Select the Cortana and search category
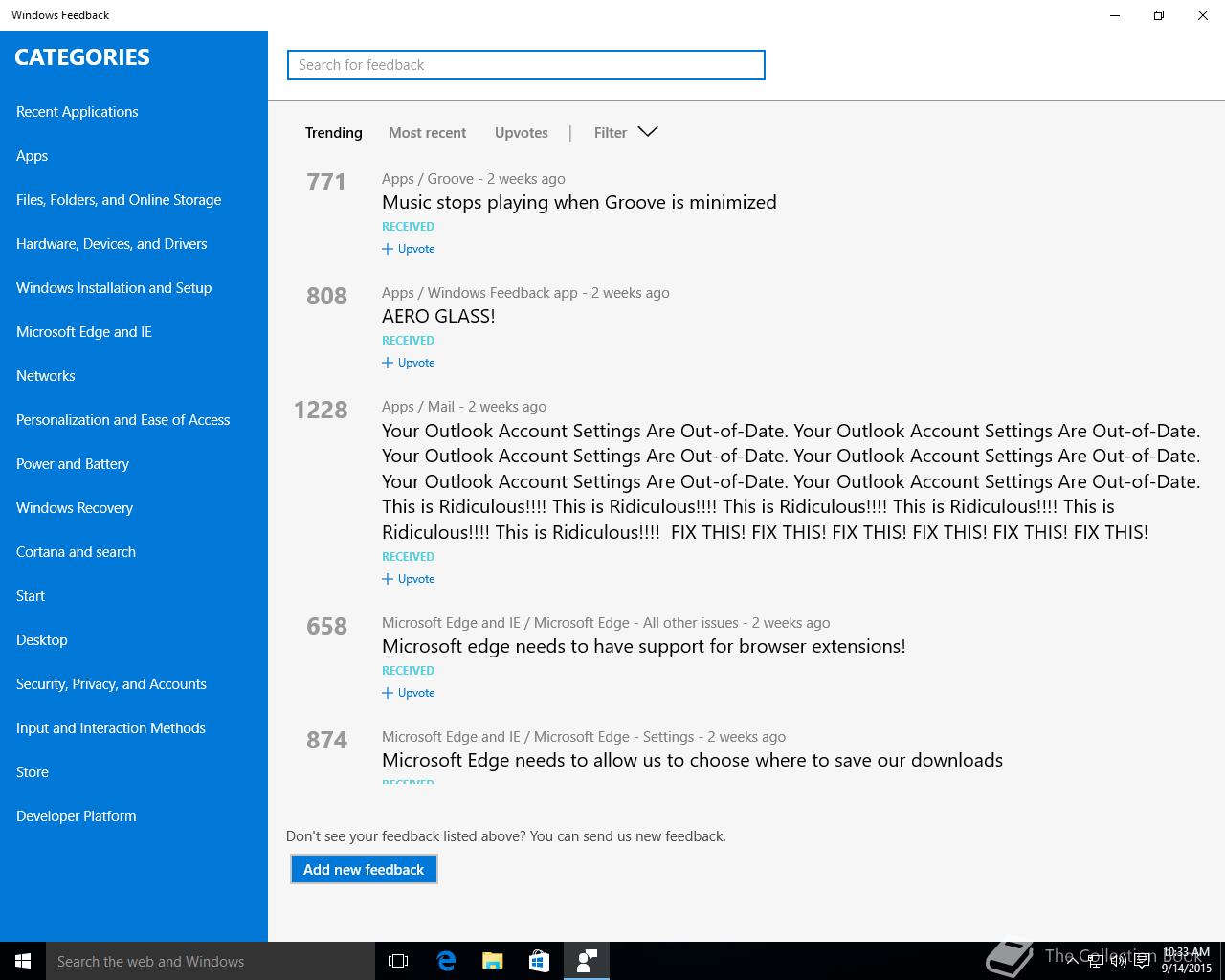 point(76,552)
